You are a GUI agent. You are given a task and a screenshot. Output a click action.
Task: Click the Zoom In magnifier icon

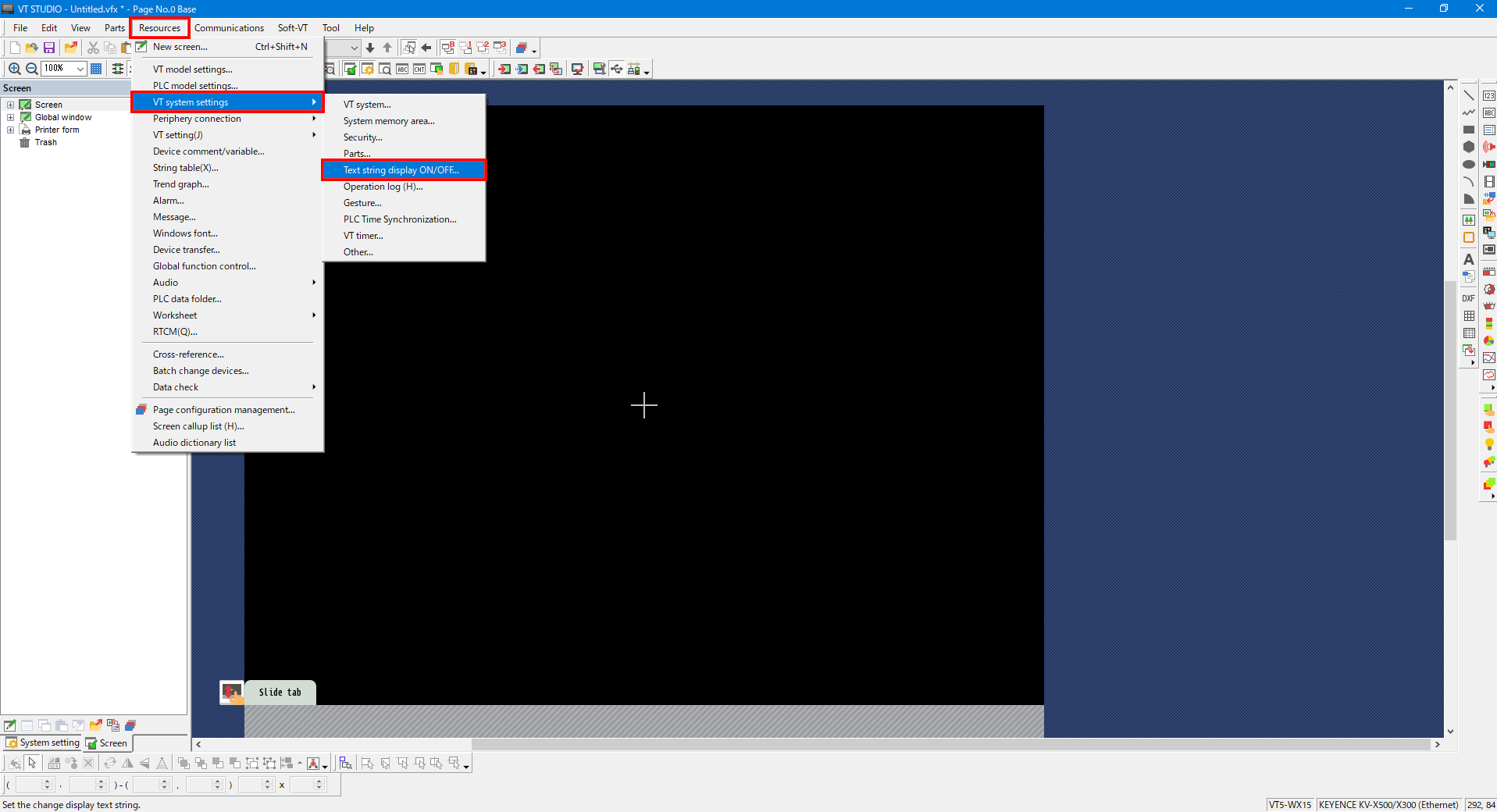point(14,69)
